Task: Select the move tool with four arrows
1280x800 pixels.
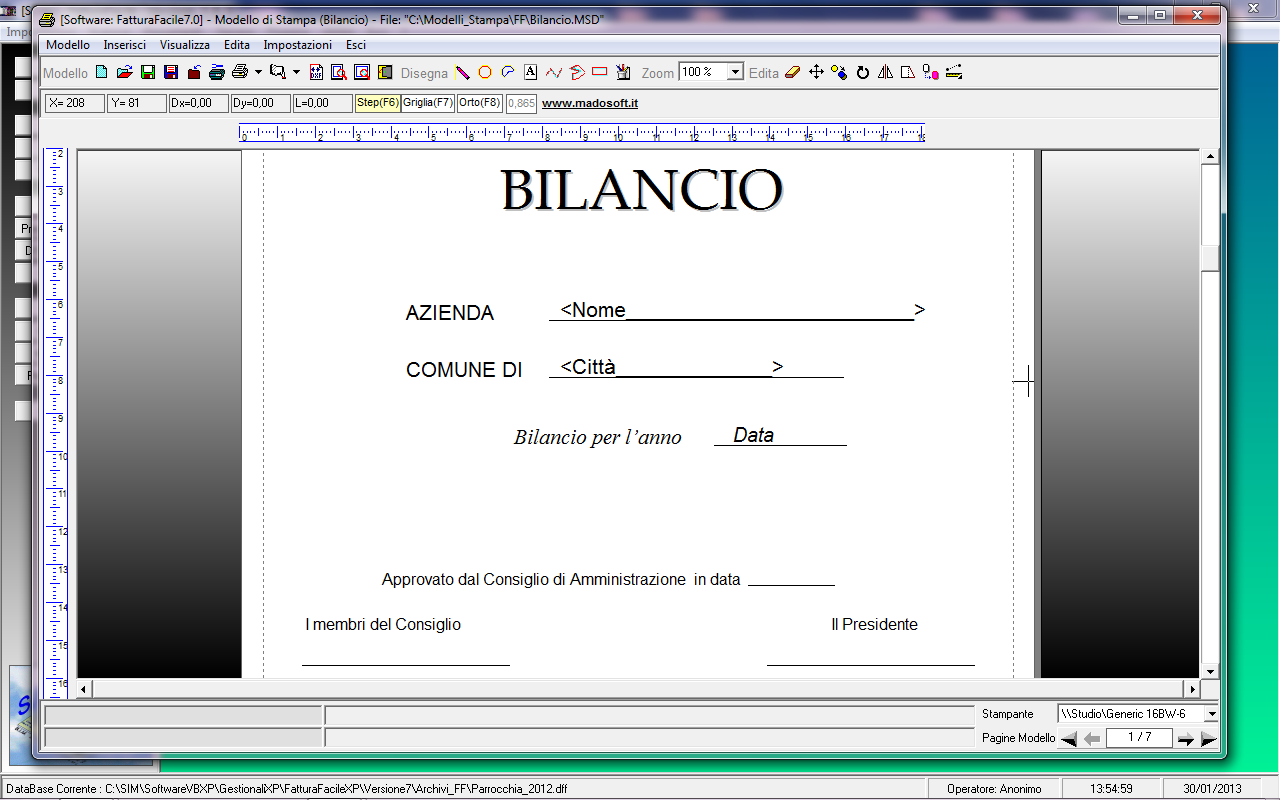Action: (816, 72)
